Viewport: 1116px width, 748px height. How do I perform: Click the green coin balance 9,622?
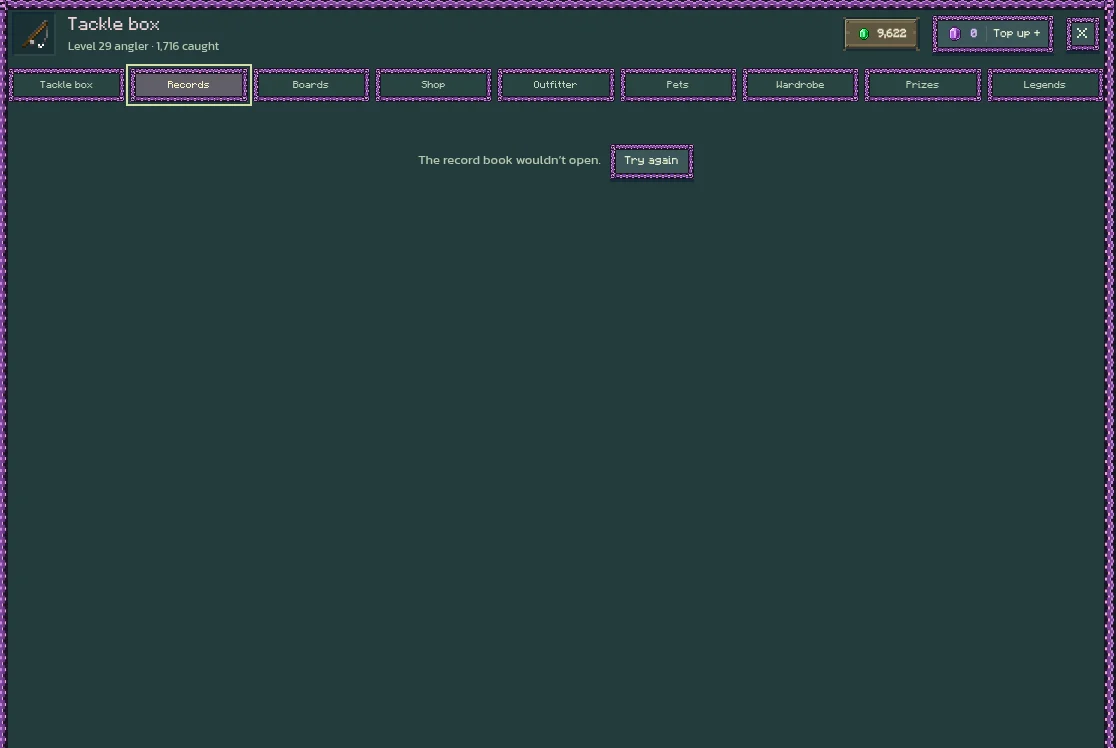[x=881, y=33]
